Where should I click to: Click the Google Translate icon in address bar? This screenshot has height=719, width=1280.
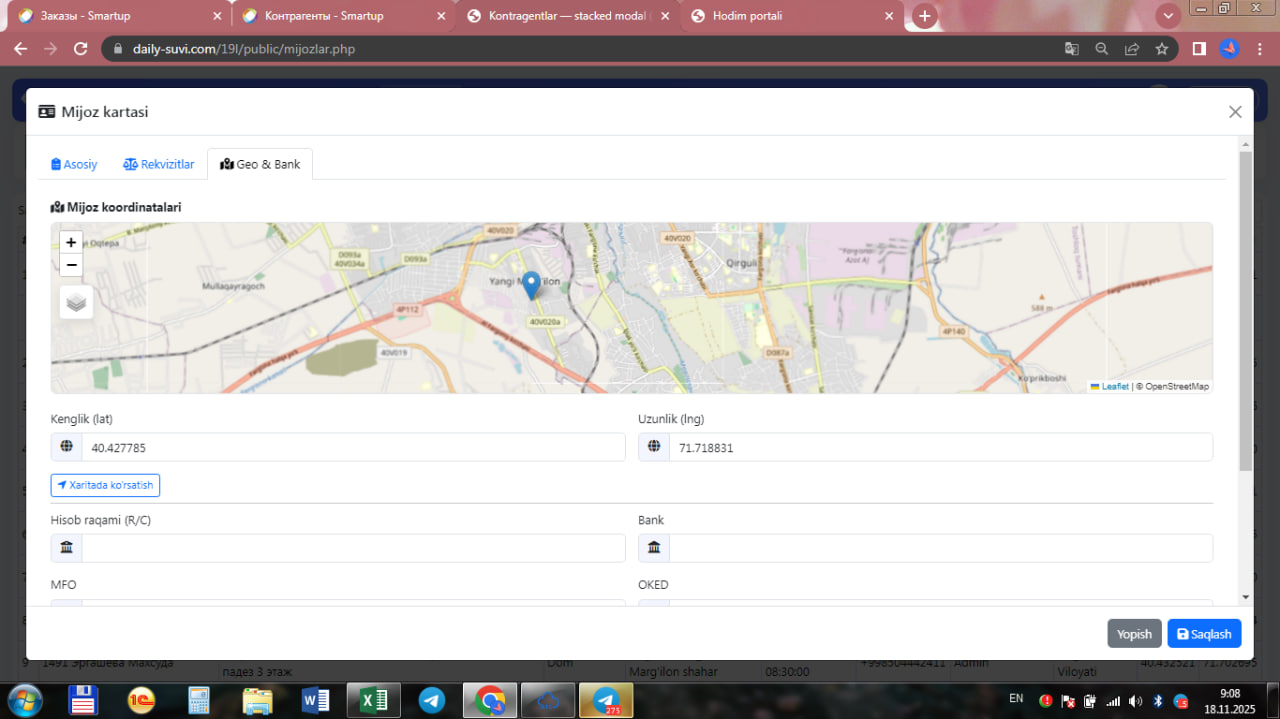[1071, 48]
